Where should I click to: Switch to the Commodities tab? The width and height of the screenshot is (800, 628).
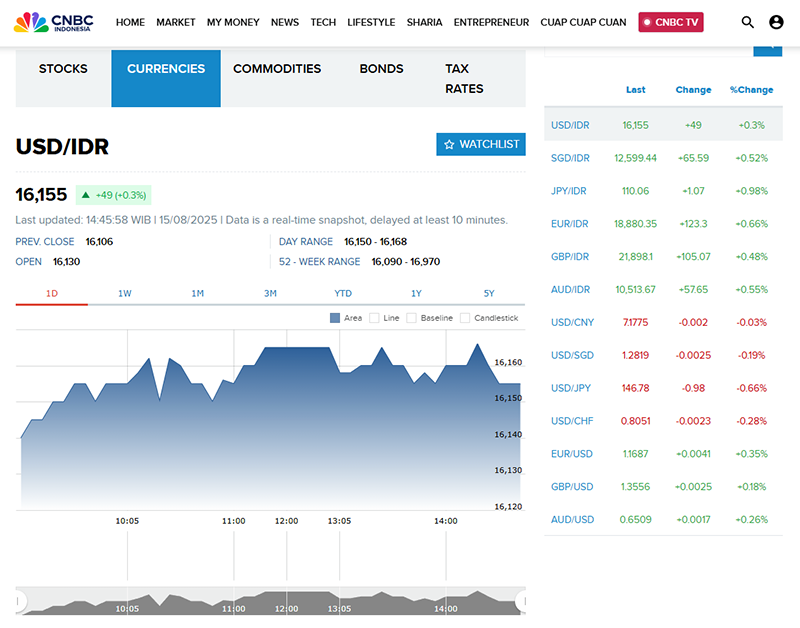(277, 69)
